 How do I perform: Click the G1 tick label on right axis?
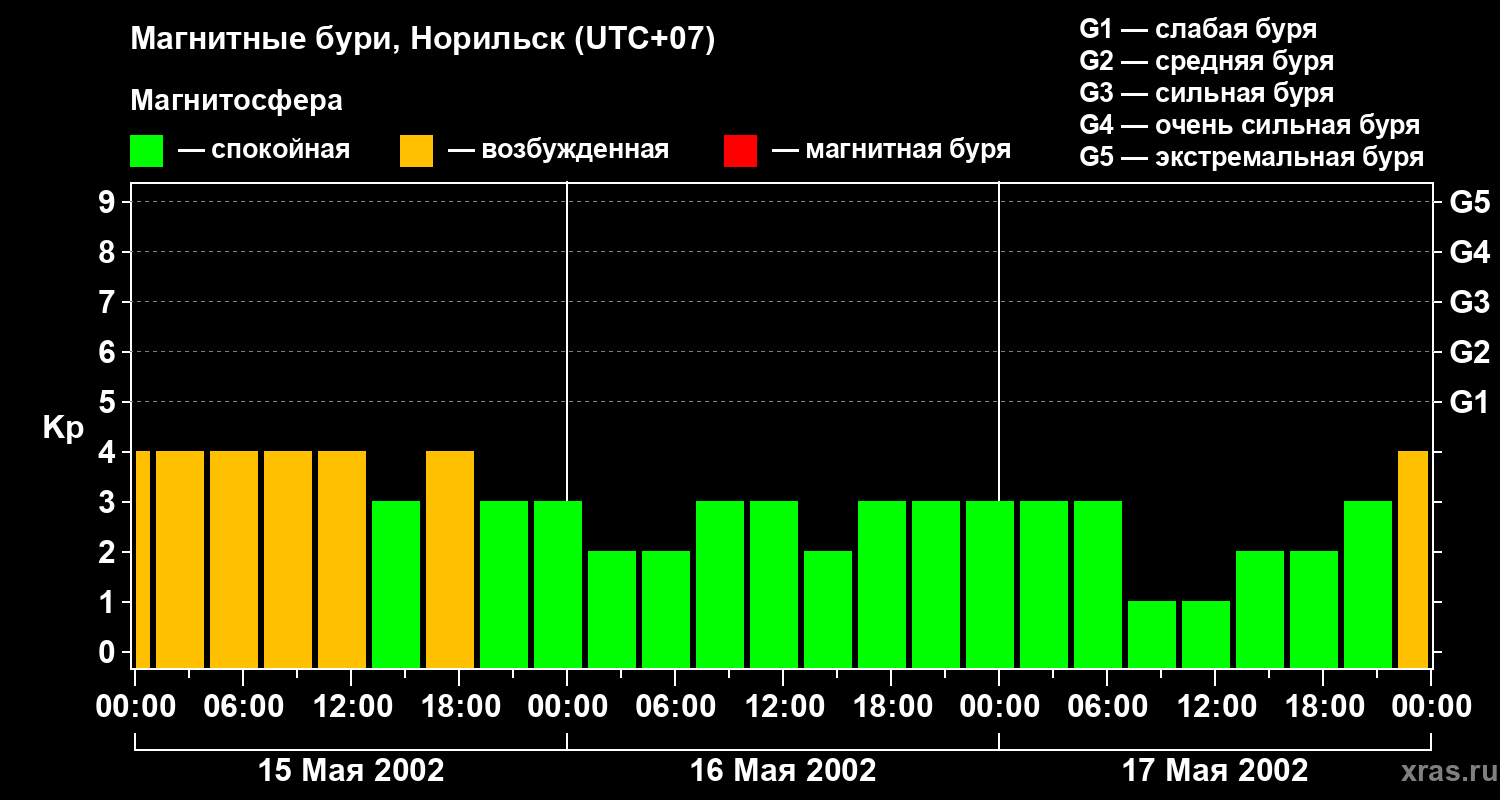[1469, 403]
